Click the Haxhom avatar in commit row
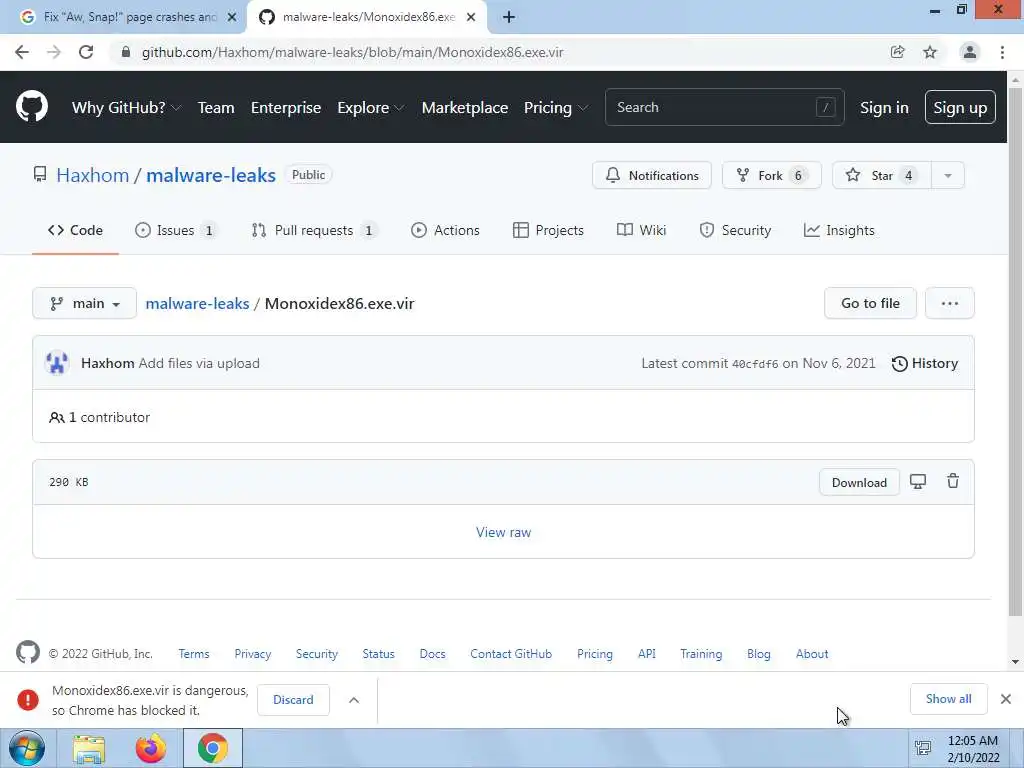The width and height of the screenshot is (1024, 768). tap(57, 363)
